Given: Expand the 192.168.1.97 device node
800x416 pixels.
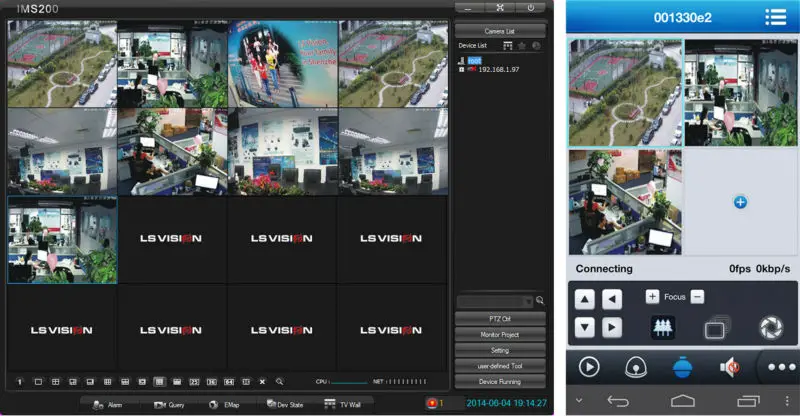Looking at the screenshot, I should pyautogui.click(x=461, y=69).
